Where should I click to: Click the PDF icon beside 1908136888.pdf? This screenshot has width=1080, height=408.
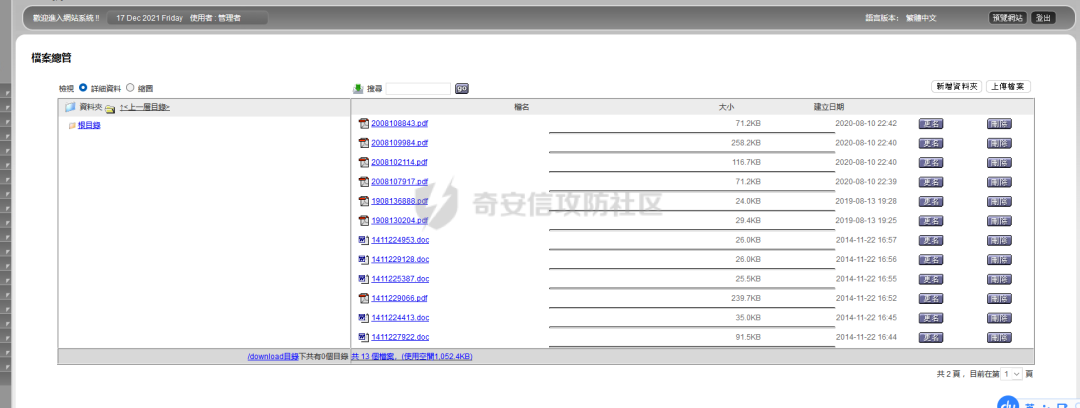pos(364,201)
